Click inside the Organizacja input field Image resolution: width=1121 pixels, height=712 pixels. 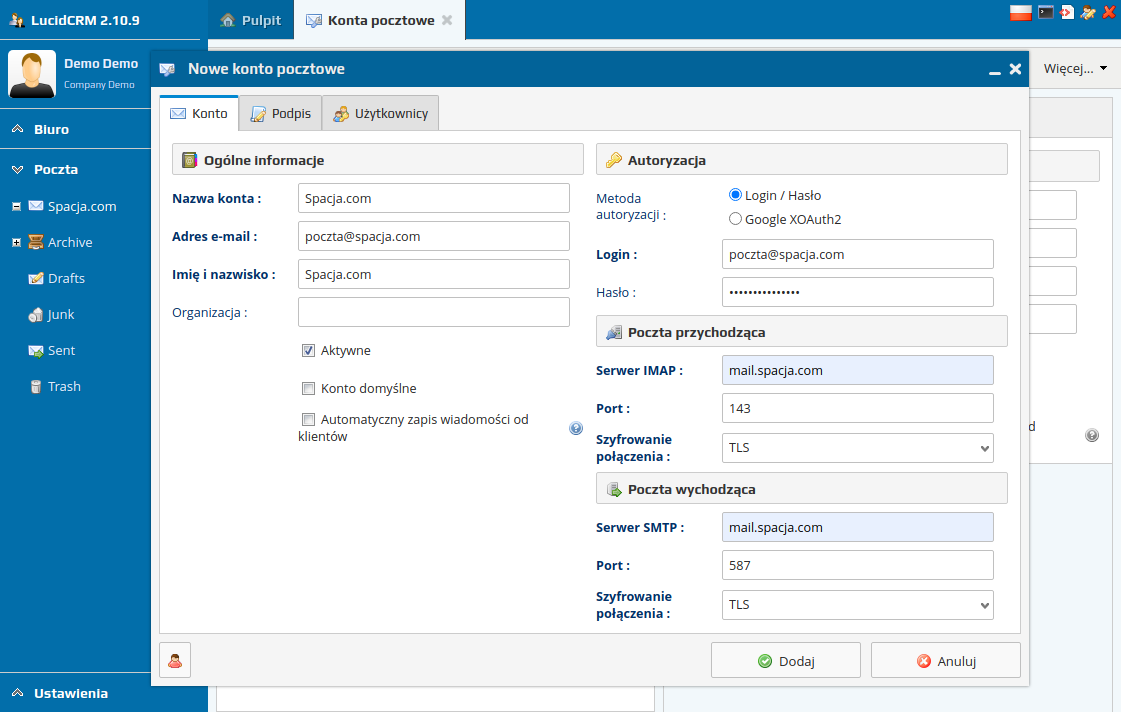(x=433, y=312)
